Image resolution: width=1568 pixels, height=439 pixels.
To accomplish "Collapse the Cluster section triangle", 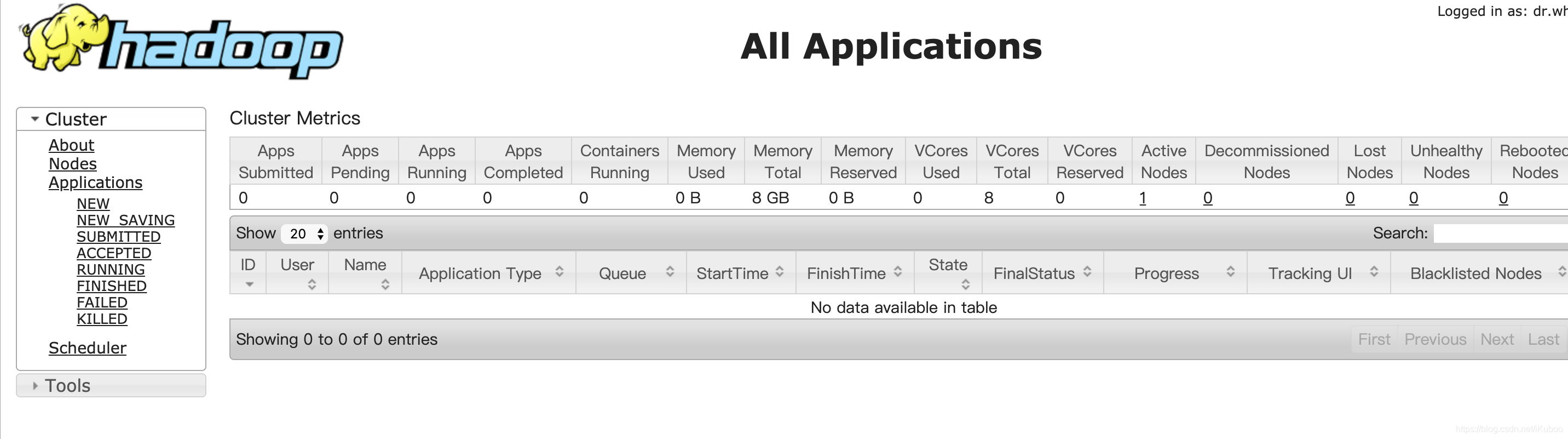I will coord(34,119).
